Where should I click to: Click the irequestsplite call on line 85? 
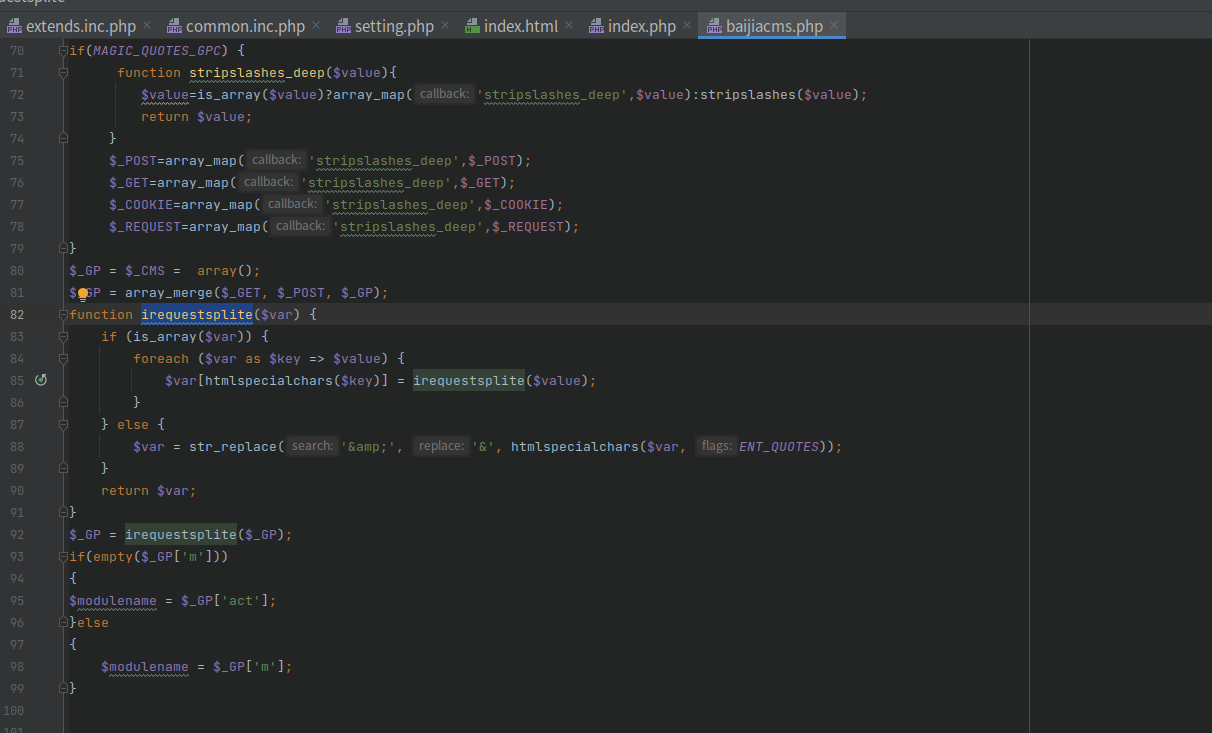pos(469,380)
